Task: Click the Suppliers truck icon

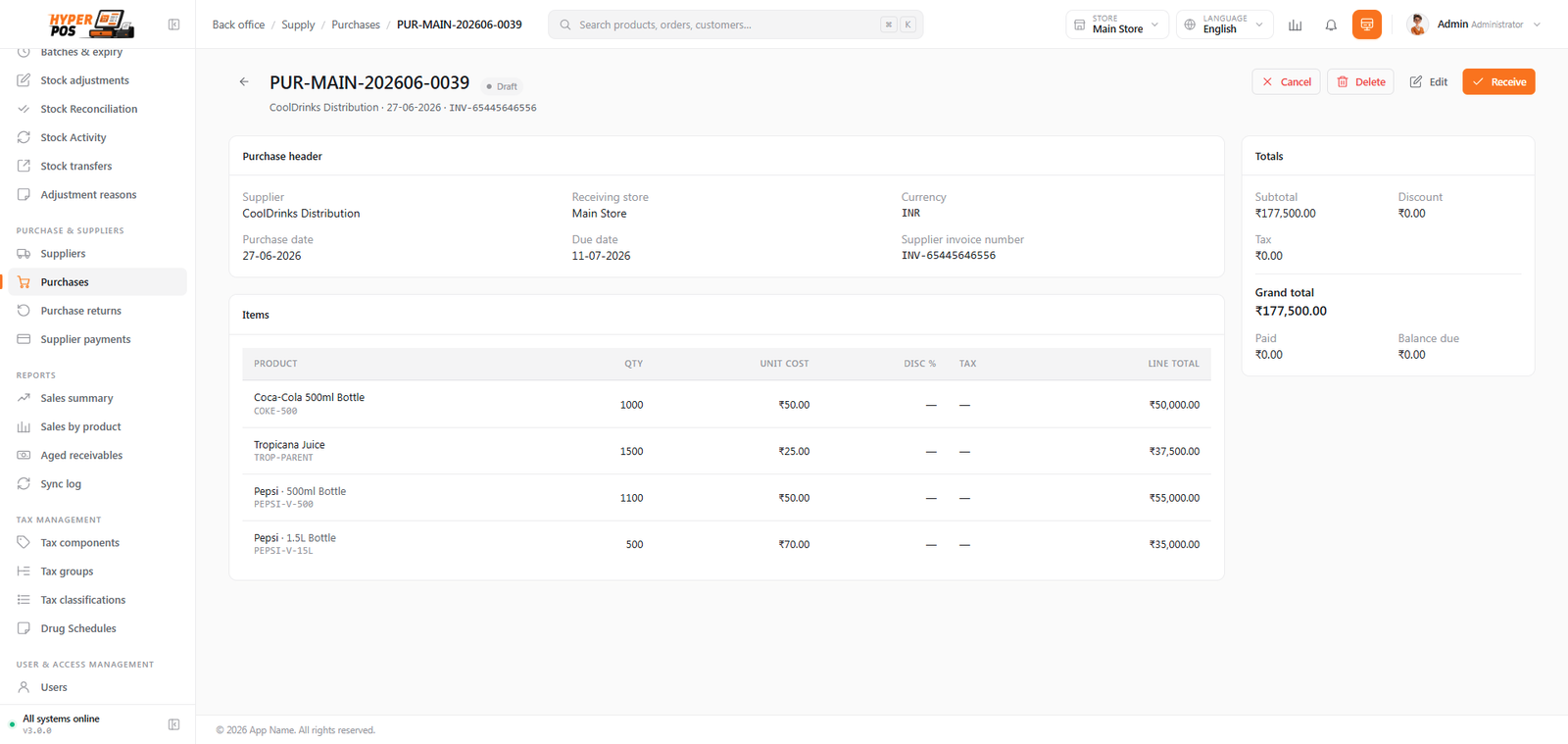Action: point(24,254)
